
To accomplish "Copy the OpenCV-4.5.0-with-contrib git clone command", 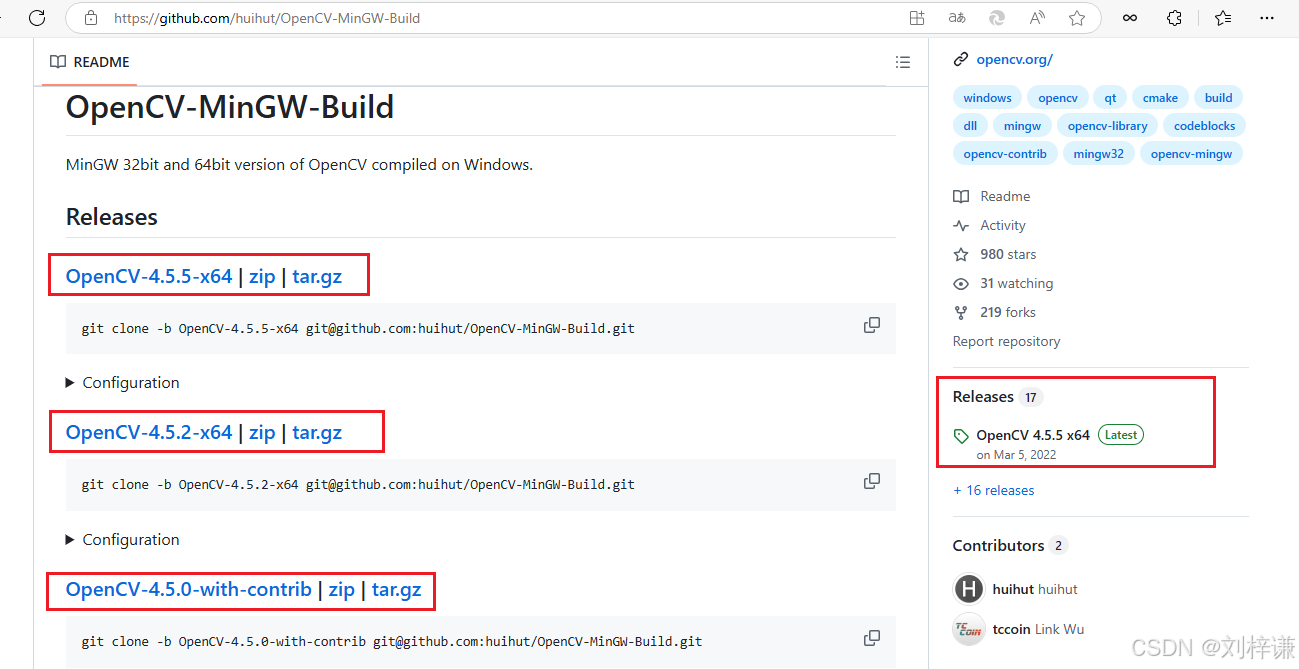I will pyautogui.click(x=872, y=638).
